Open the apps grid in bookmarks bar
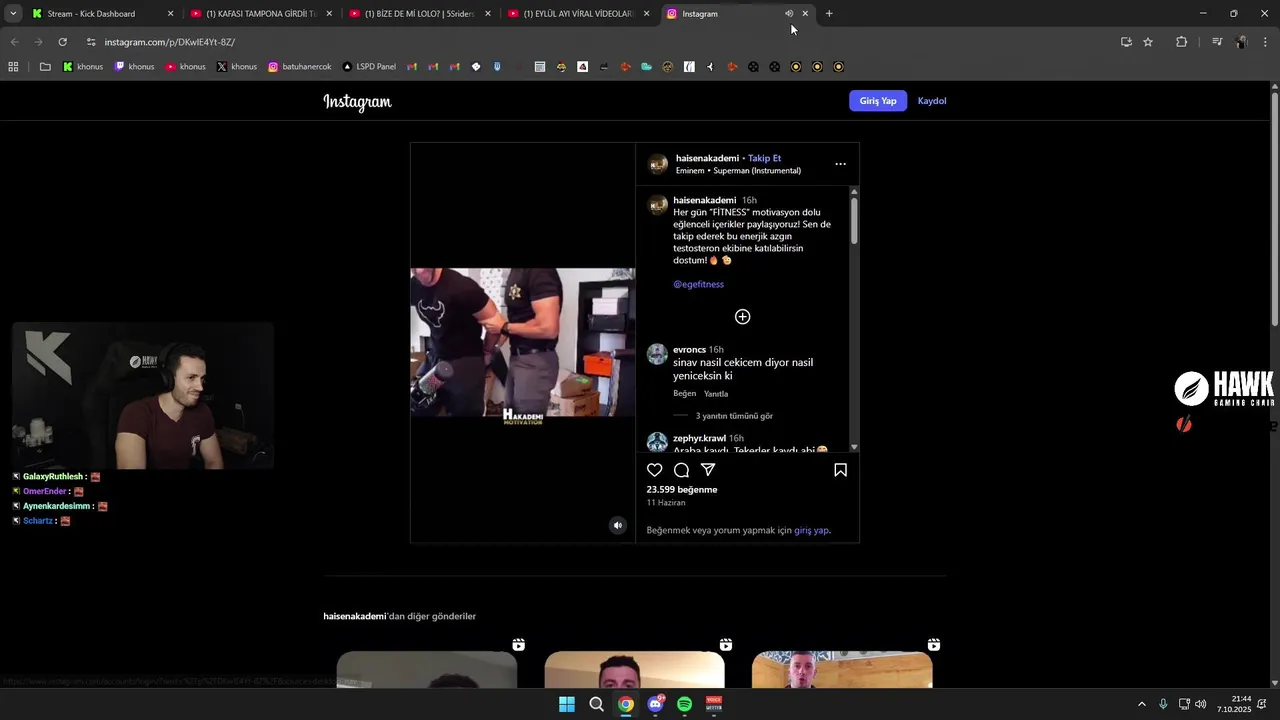 coord(13,67)
